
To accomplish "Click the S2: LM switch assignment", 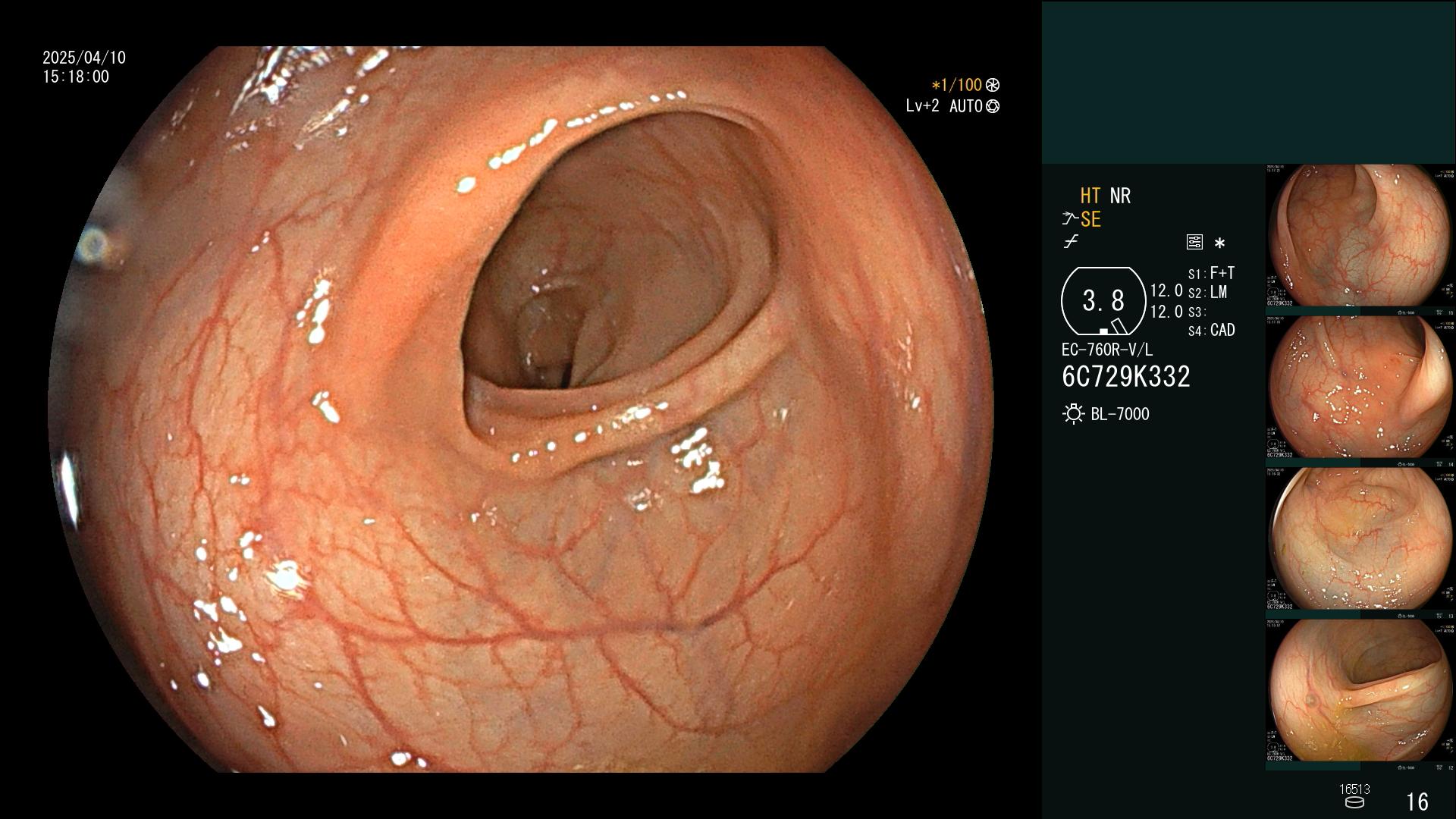I will point(1207,292).
